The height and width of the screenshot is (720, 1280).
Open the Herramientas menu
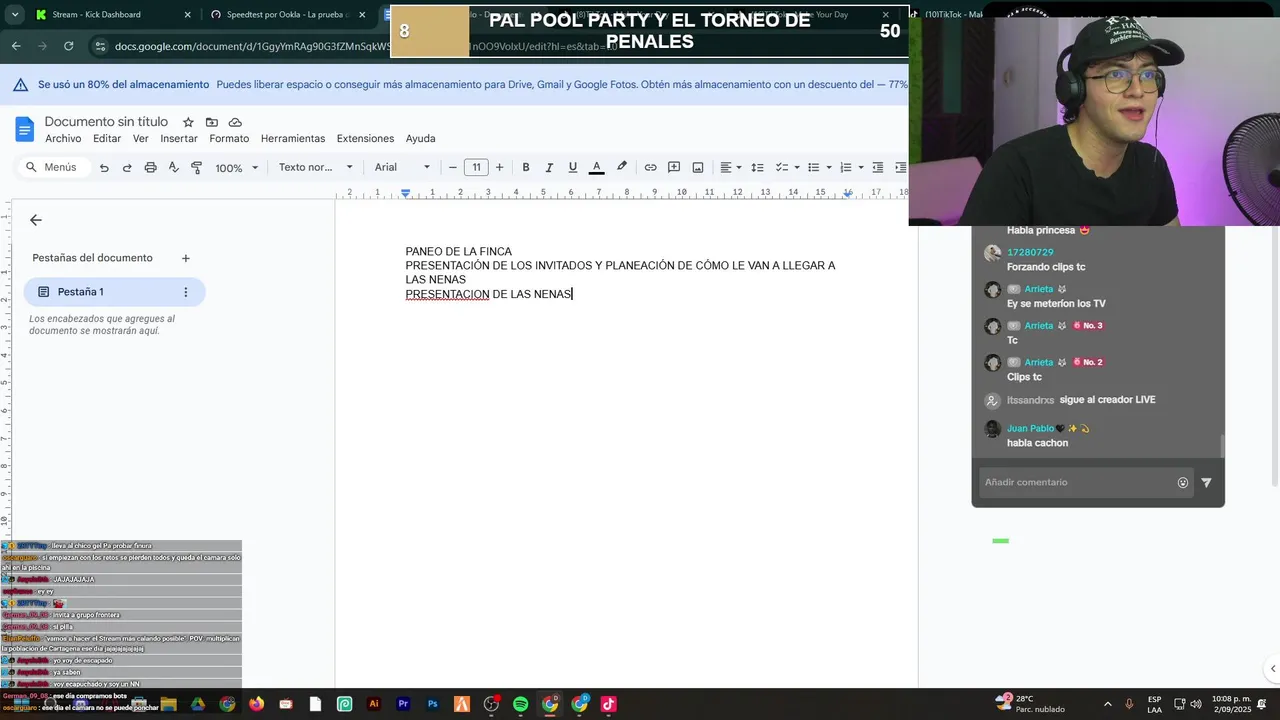293,139
